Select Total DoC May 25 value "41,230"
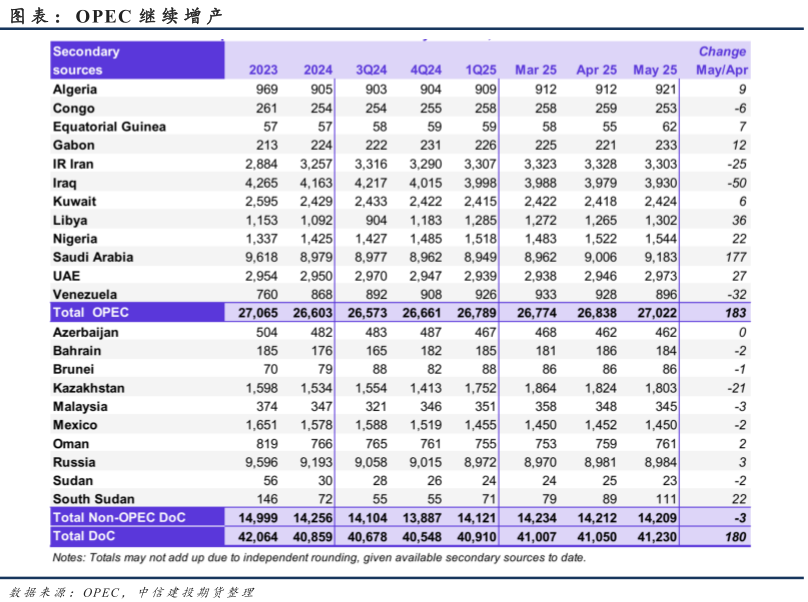Screen dimensions: 808x602 657,537
